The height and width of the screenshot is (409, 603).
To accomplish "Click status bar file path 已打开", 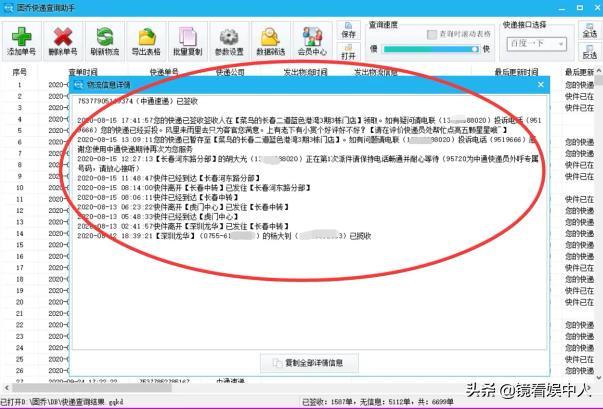I will point(62,402).
